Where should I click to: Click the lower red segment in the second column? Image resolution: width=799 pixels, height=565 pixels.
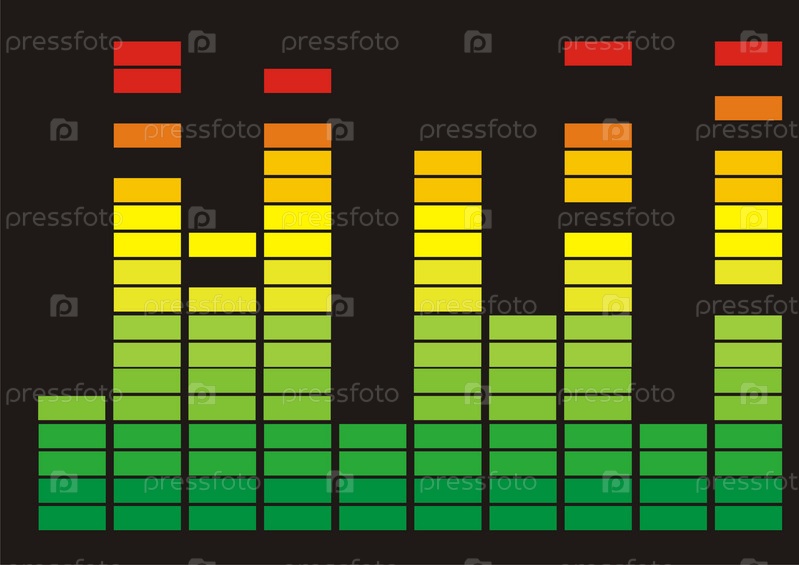[x=147, y=81]
